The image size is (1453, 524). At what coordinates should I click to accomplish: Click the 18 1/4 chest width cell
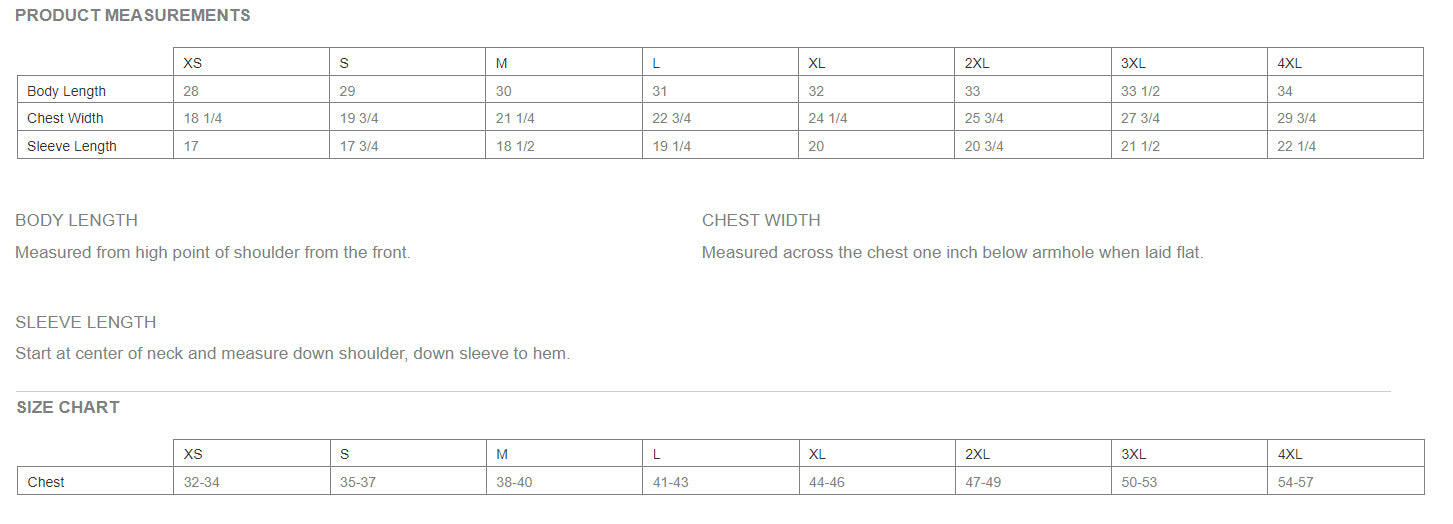click(x=203, y=118)
